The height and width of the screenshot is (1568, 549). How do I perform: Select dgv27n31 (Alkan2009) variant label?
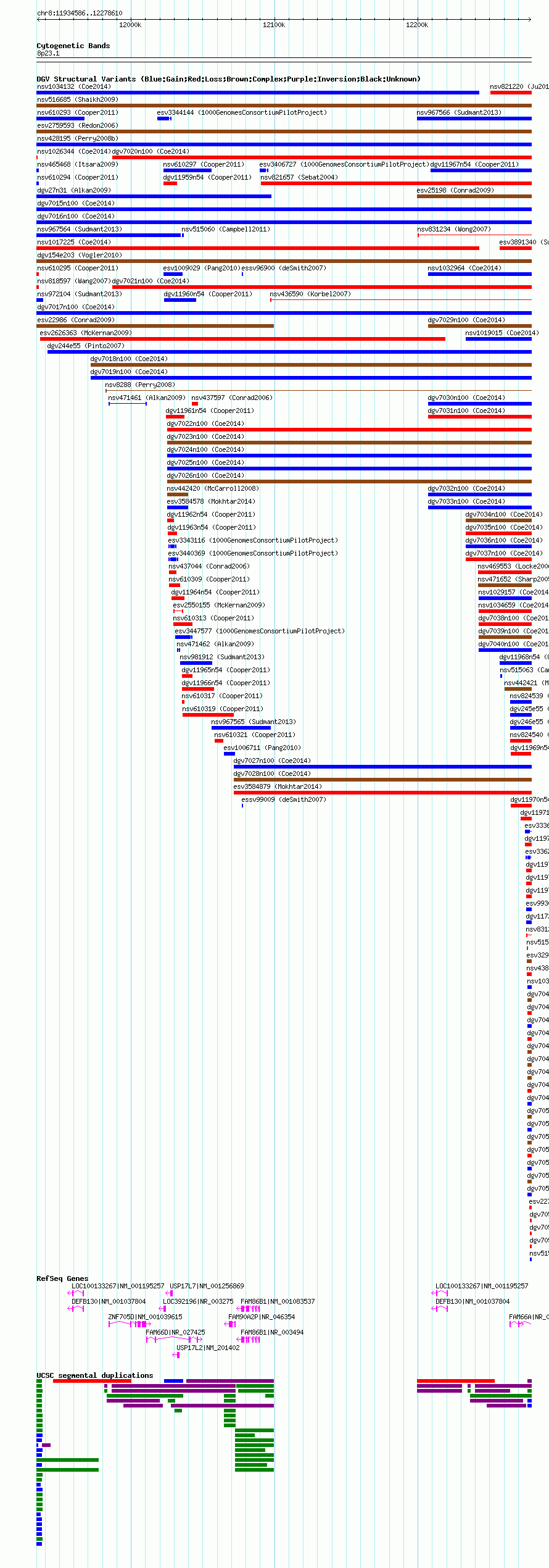tap(74, 190)
